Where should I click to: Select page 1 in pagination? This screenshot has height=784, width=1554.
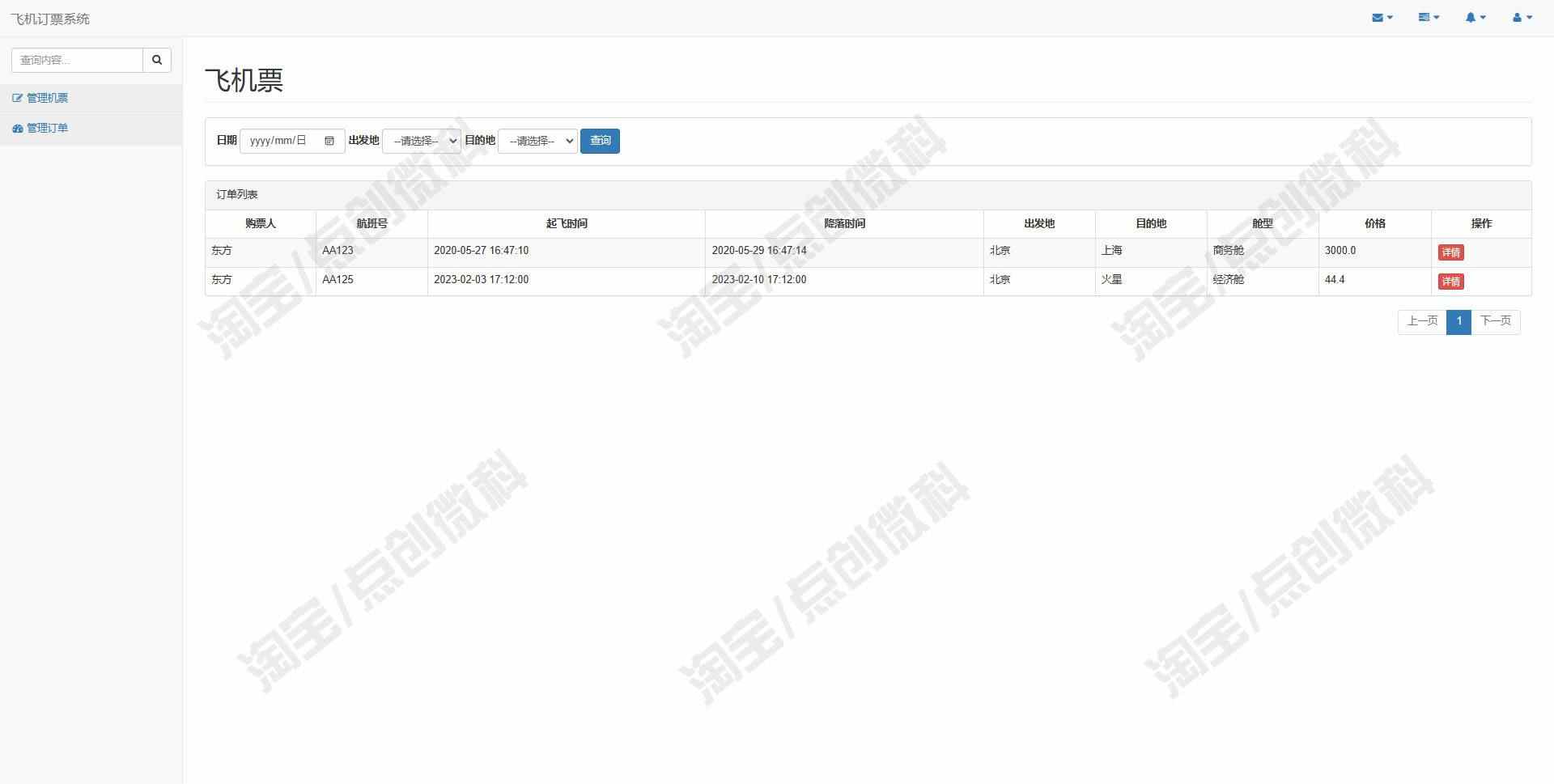(1458, 321)
